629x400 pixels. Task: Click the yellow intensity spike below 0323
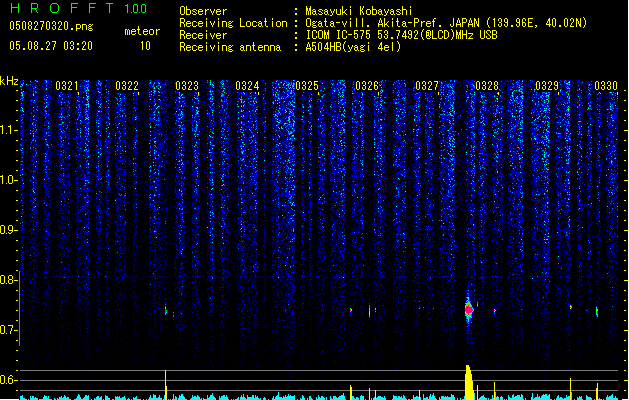click(x=165, y=385)
